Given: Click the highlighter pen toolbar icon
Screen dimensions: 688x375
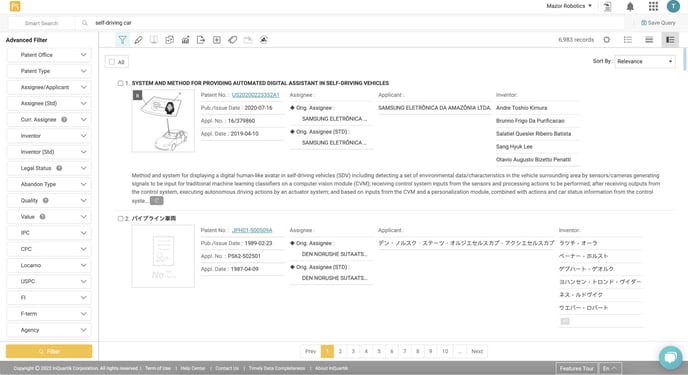Looking at the screenshot, I should [138, 40].
